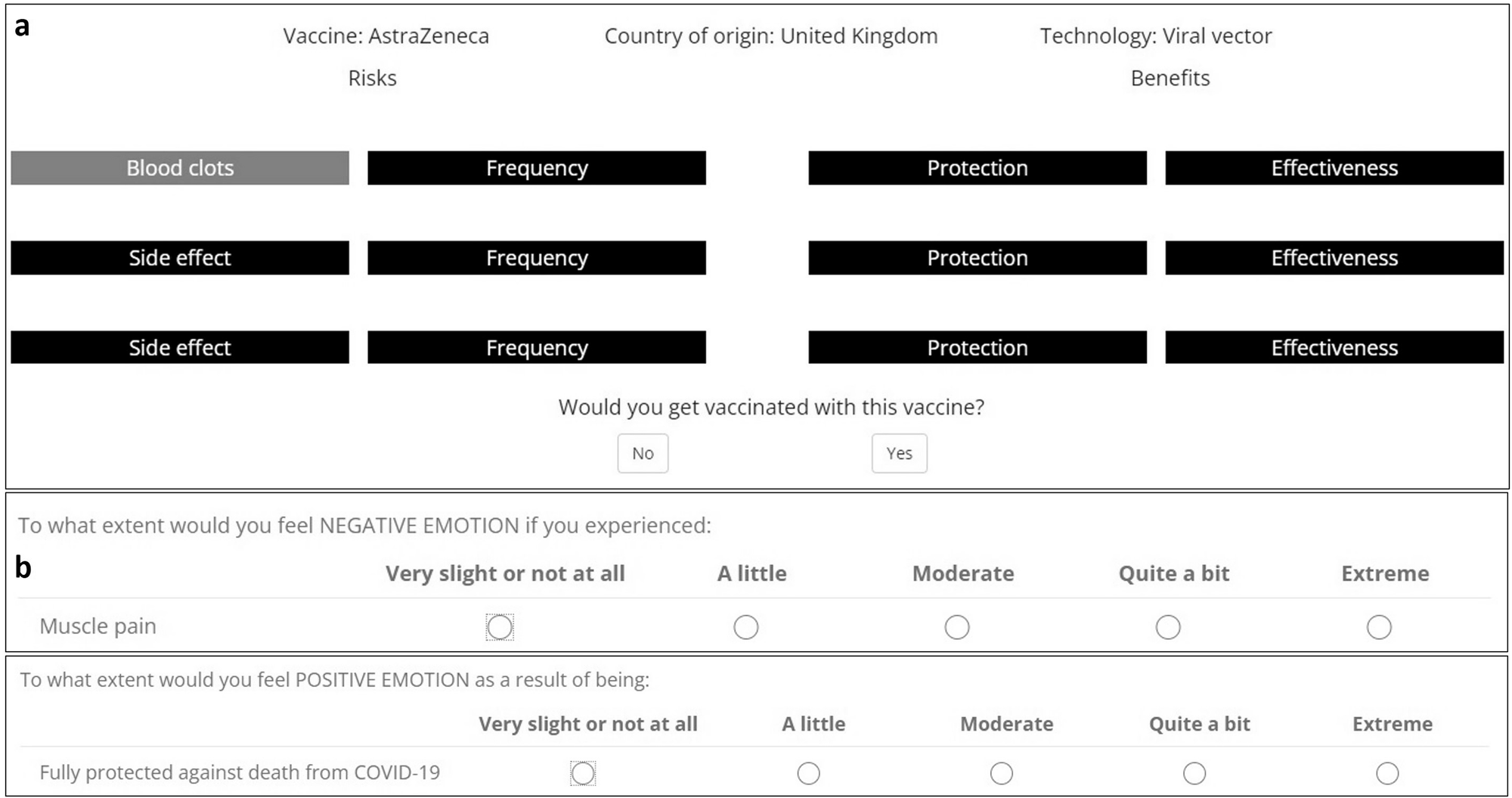Choose 'Moderate' for COVID-19 protection
This screenshot has height=798, width=1512.
(x=1002, y=773)
